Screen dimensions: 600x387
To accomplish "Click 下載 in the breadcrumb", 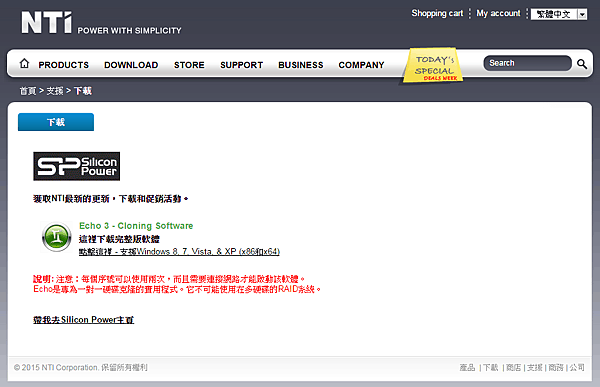I will [x=83, y=91].
